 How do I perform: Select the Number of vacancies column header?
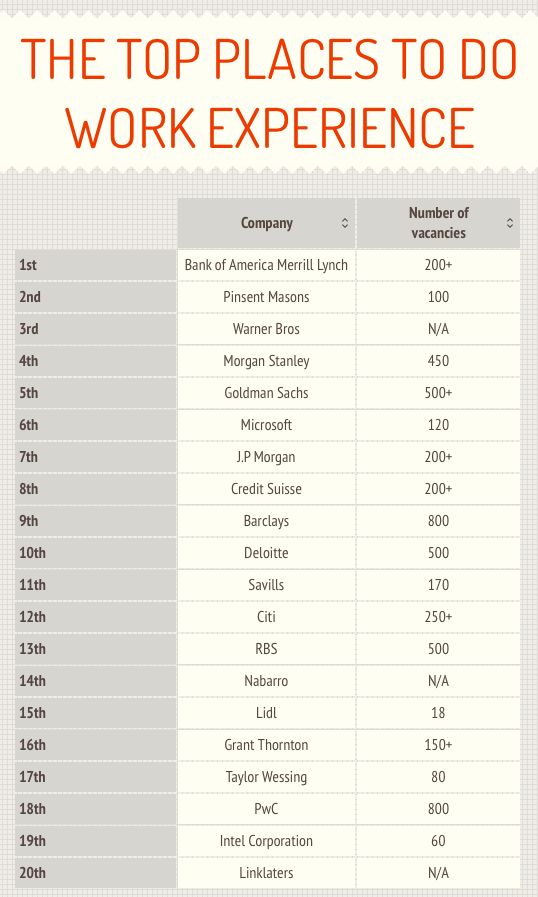tap(438, 223)
